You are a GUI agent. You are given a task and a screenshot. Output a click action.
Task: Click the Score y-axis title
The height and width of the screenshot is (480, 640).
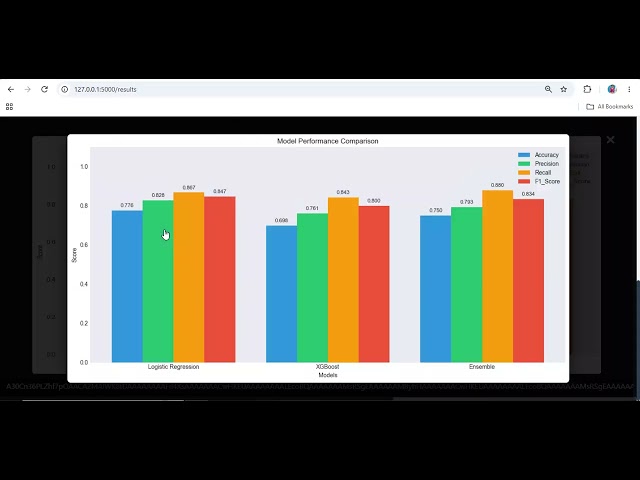coord(74,255)
